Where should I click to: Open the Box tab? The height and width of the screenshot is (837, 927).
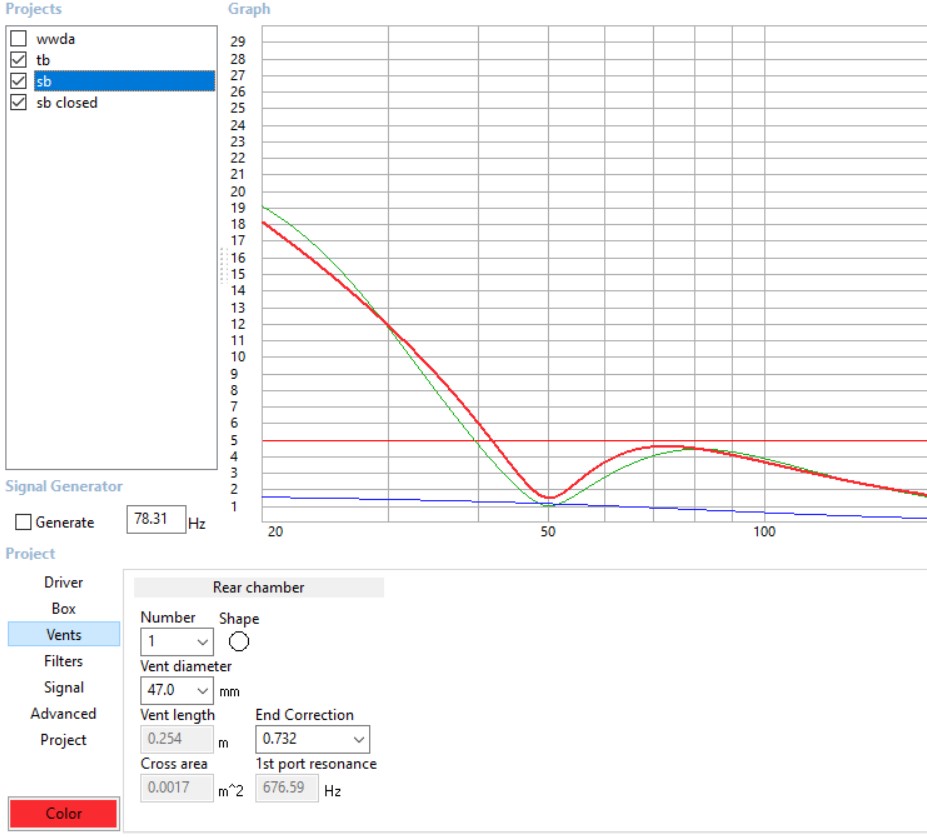(x=64, y=608)
